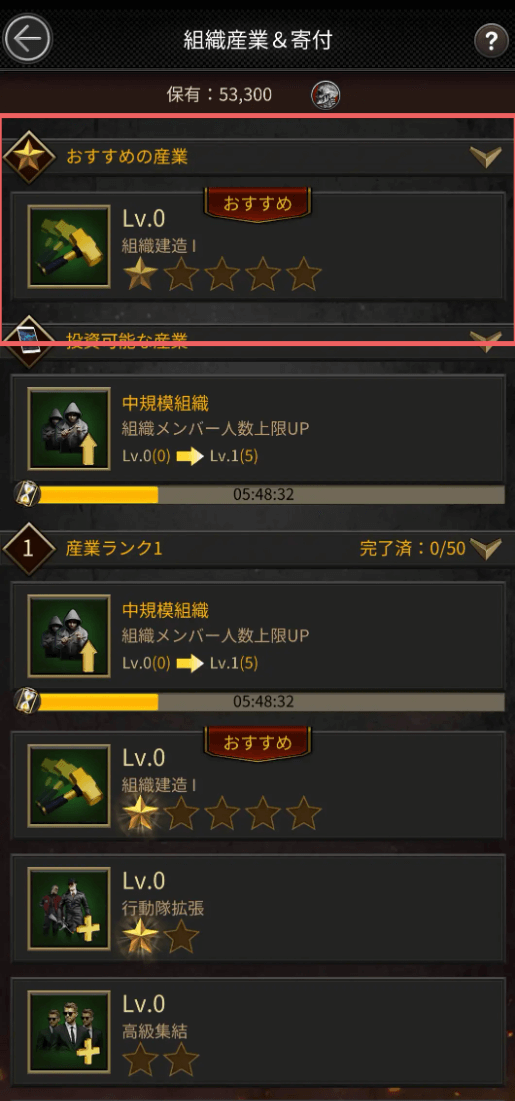Select the 高級集結 suited men icon

click(x=69, y=1031)
